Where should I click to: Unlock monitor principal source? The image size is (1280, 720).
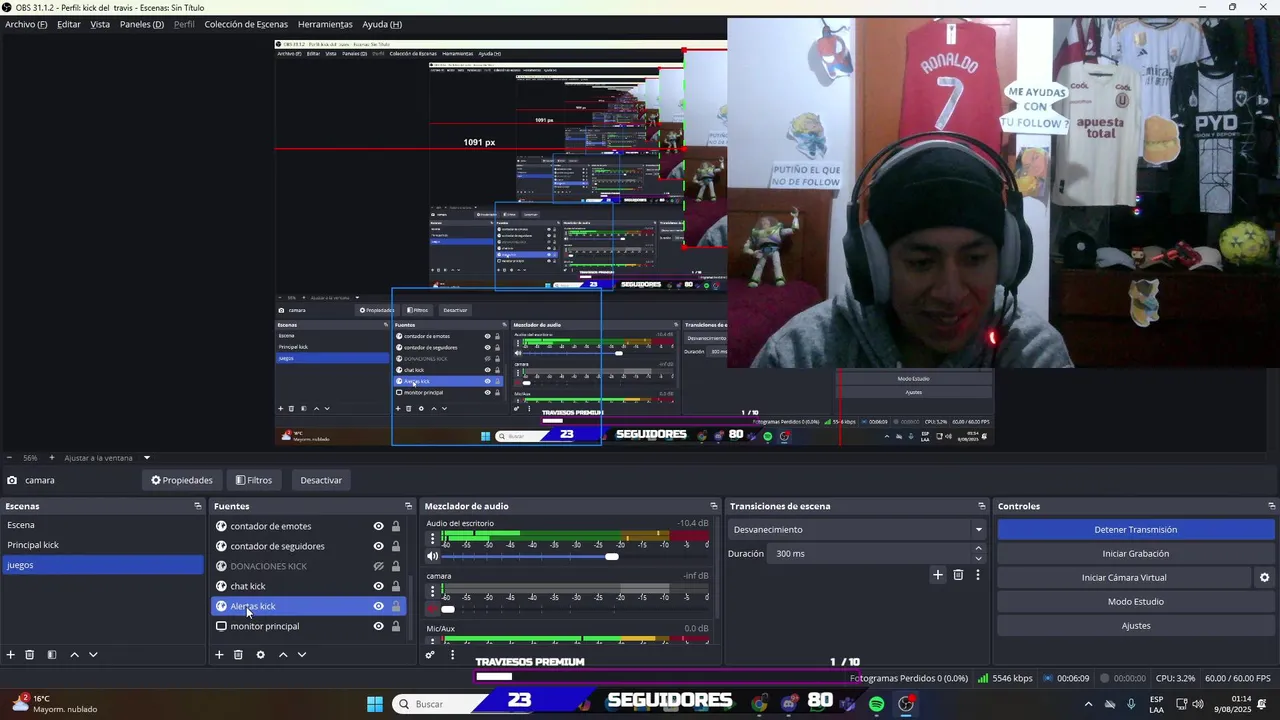tap(396, 626)
